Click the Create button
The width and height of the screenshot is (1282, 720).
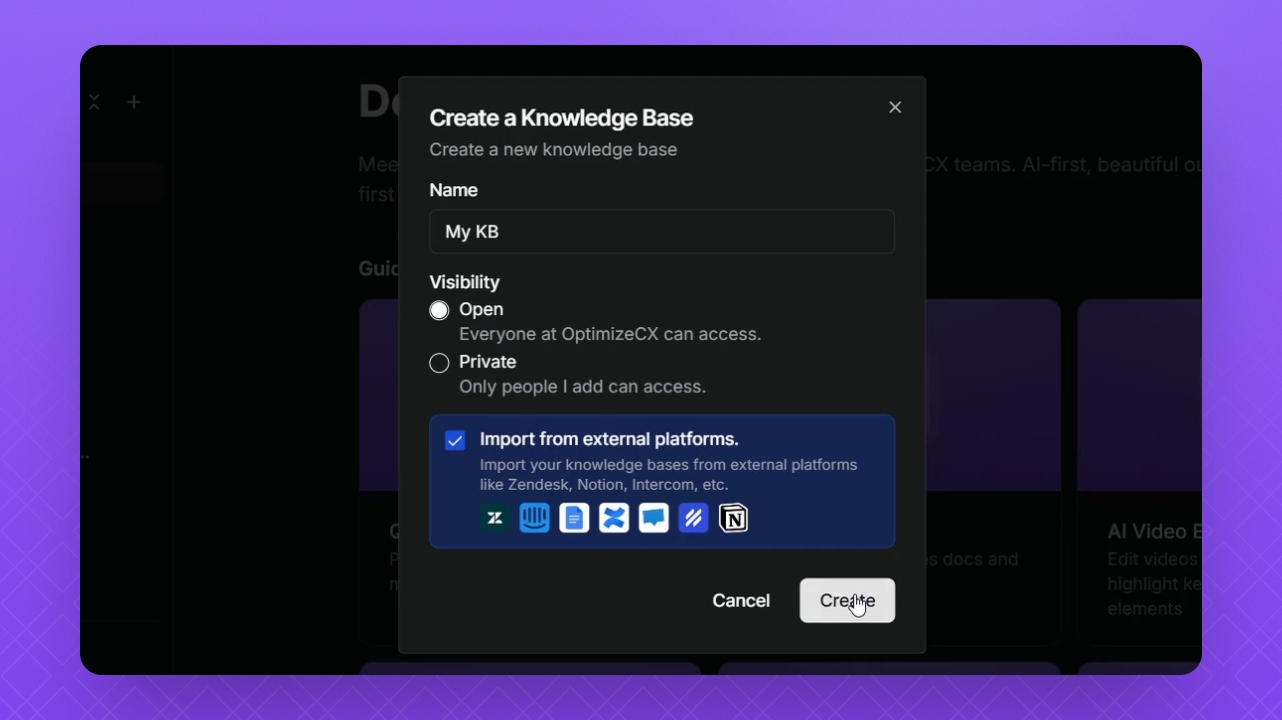pyautogui.click(x=847, y=600)
